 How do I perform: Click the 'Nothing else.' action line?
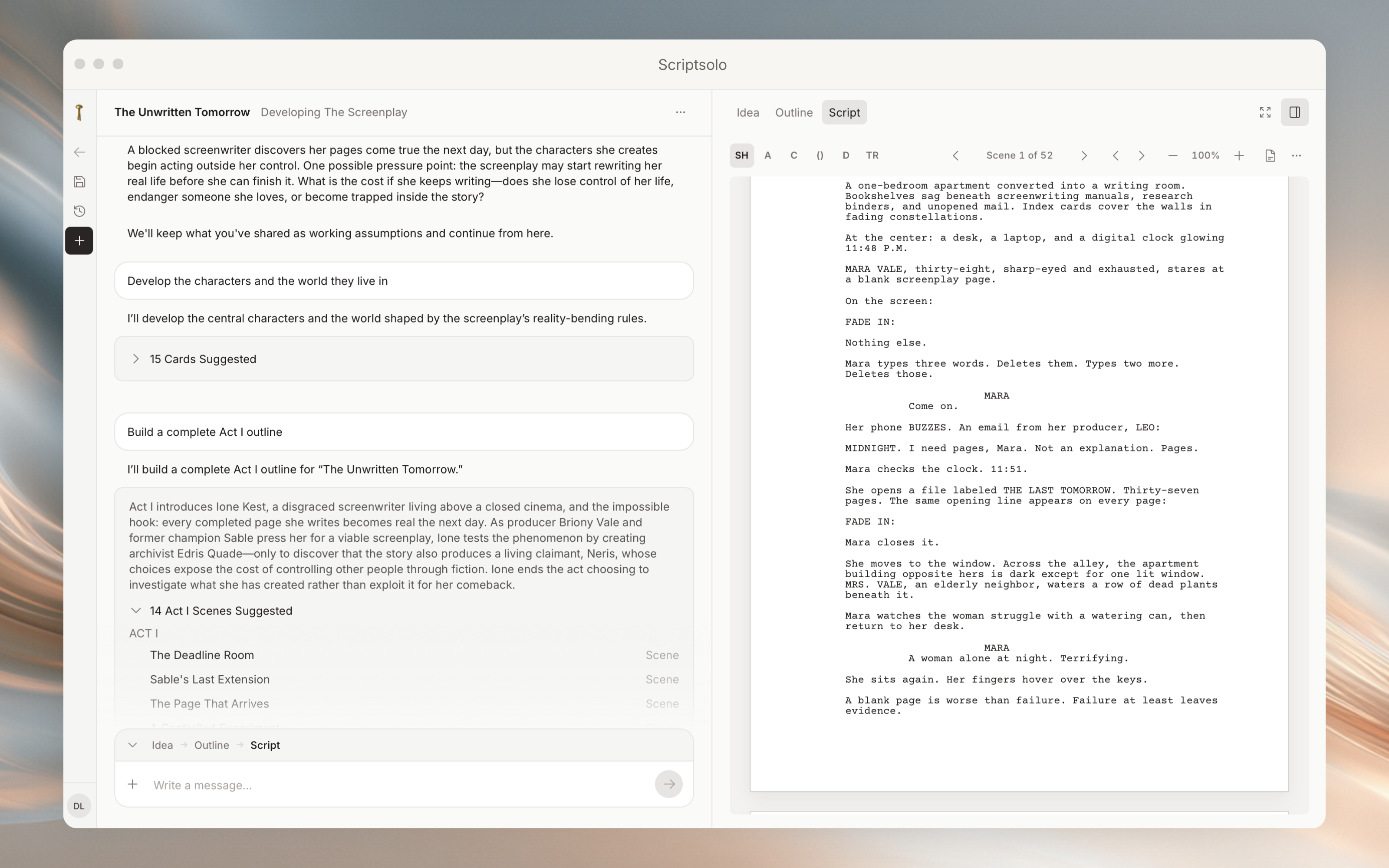pyautogui.click(x=885, y=343)
